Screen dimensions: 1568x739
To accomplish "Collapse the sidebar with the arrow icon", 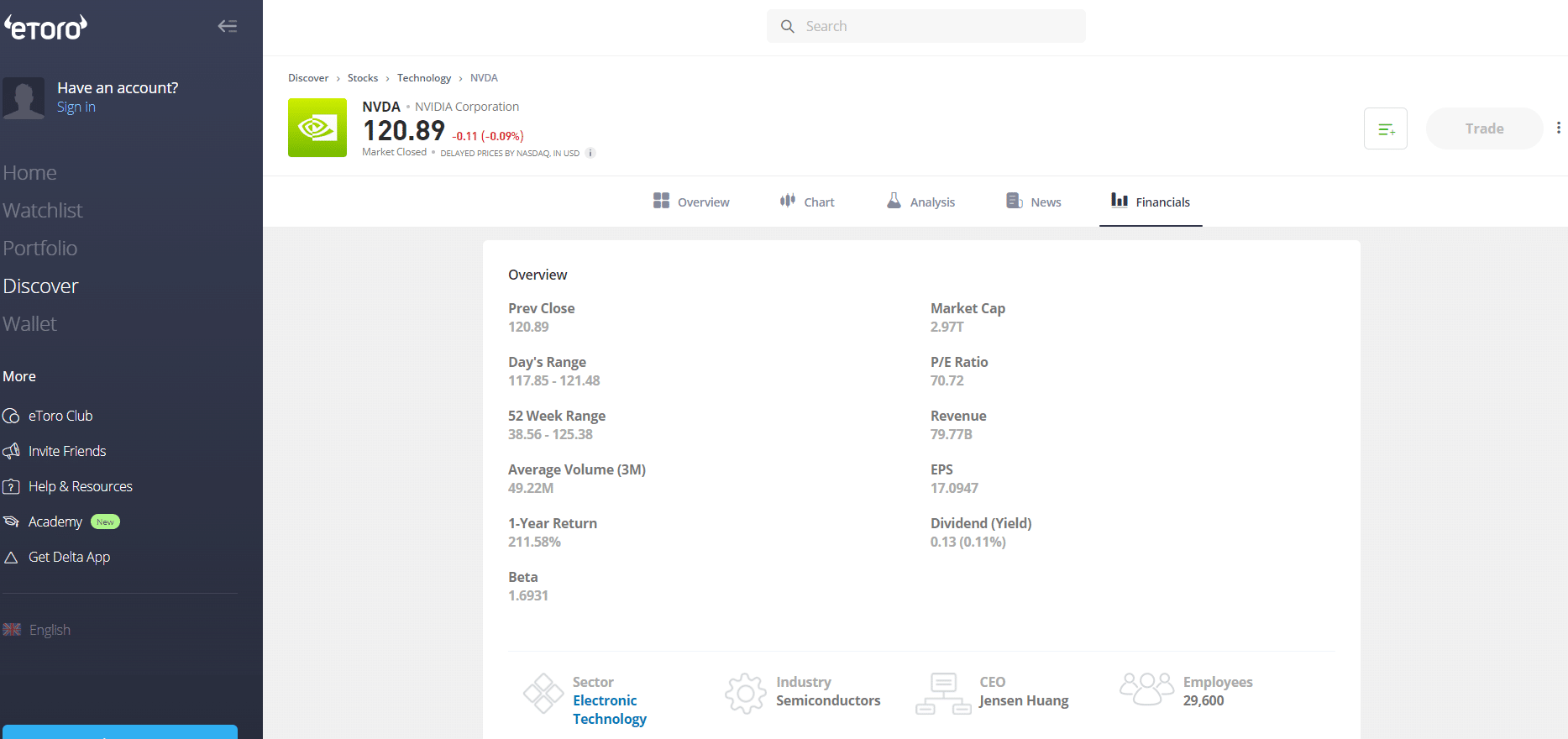I will click(228, 26).
